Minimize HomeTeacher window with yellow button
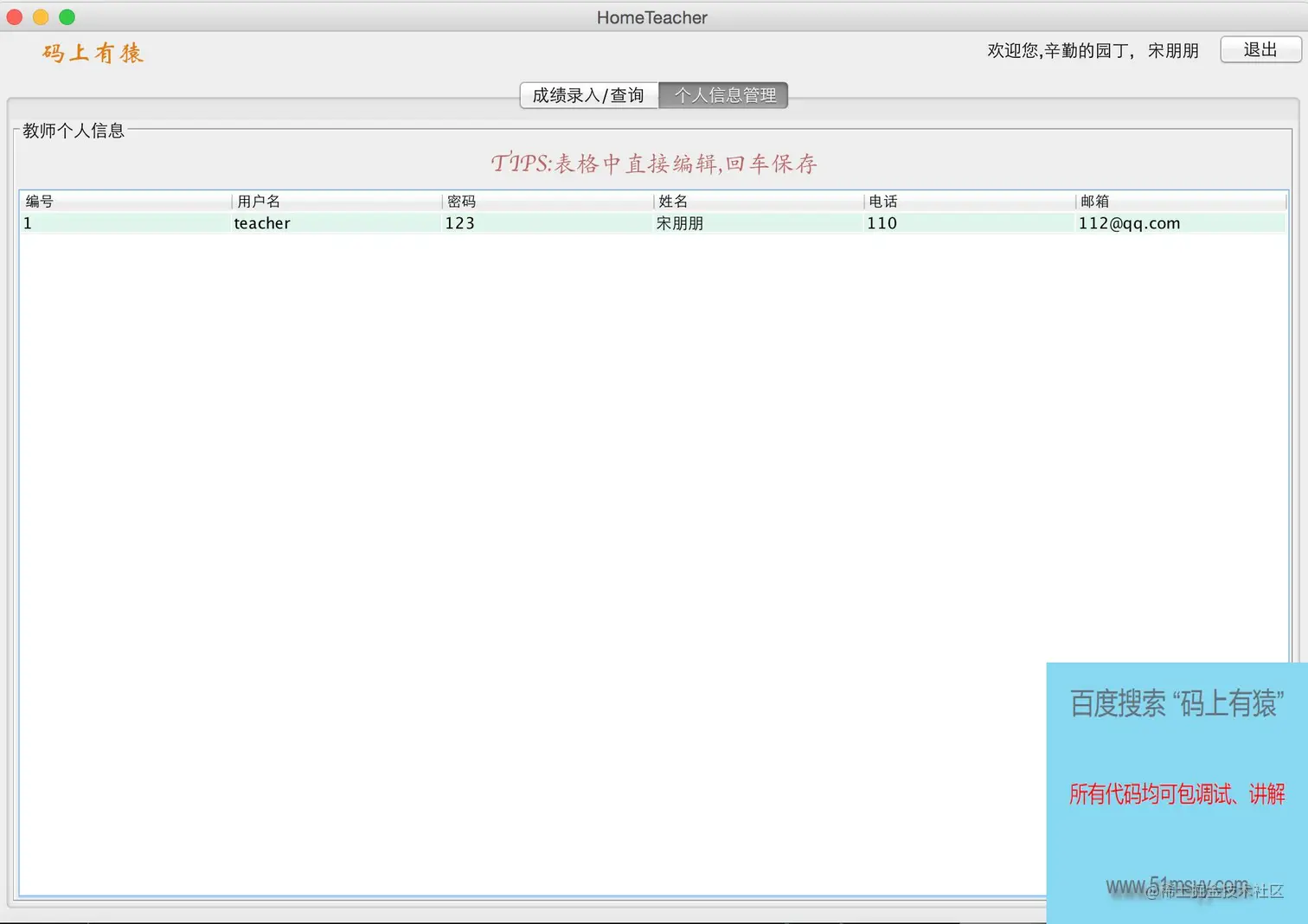The image size is (1308, 924). (41, 17)
